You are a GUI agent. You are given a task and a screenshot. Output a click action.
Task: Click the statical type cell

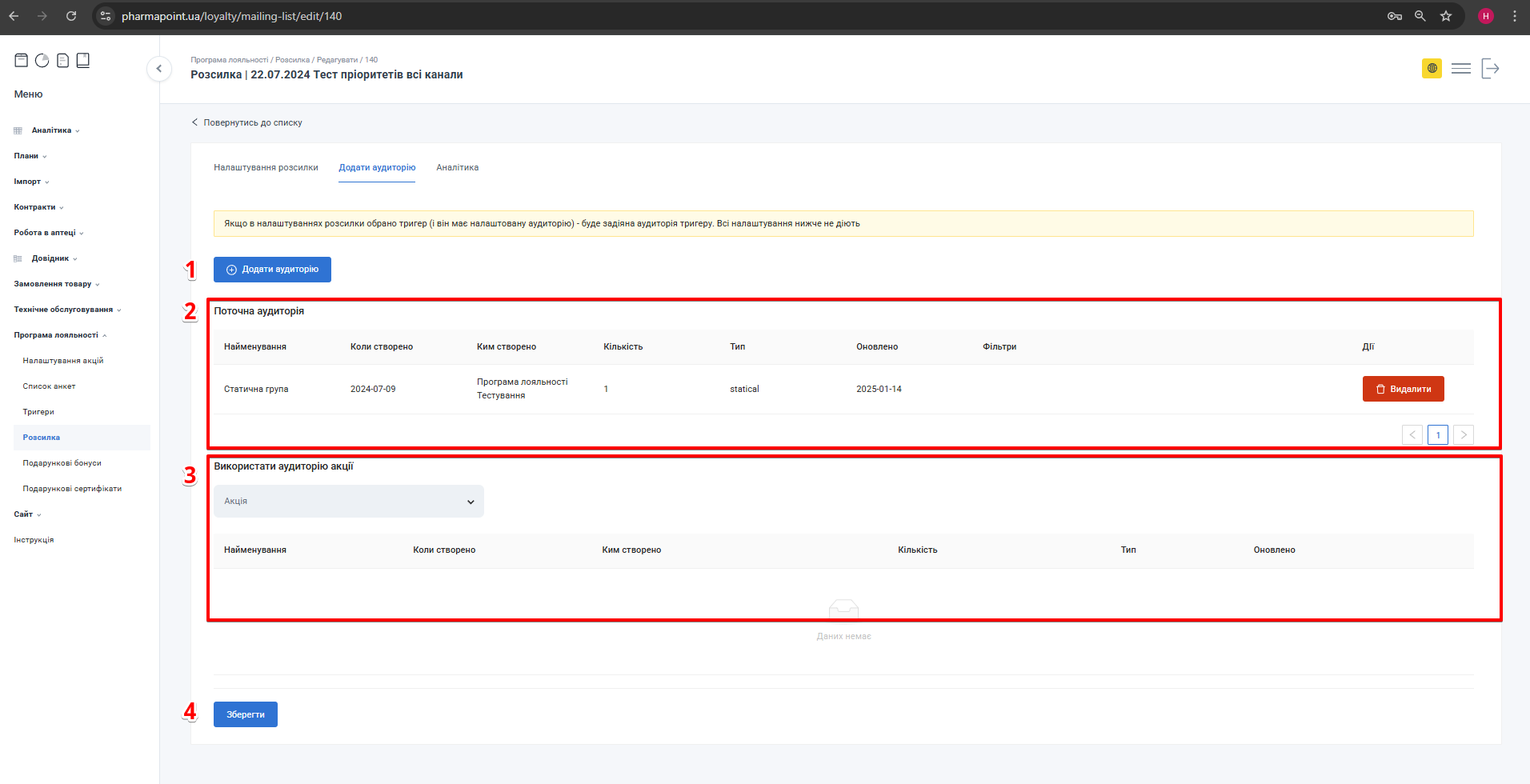click(744, 390)
